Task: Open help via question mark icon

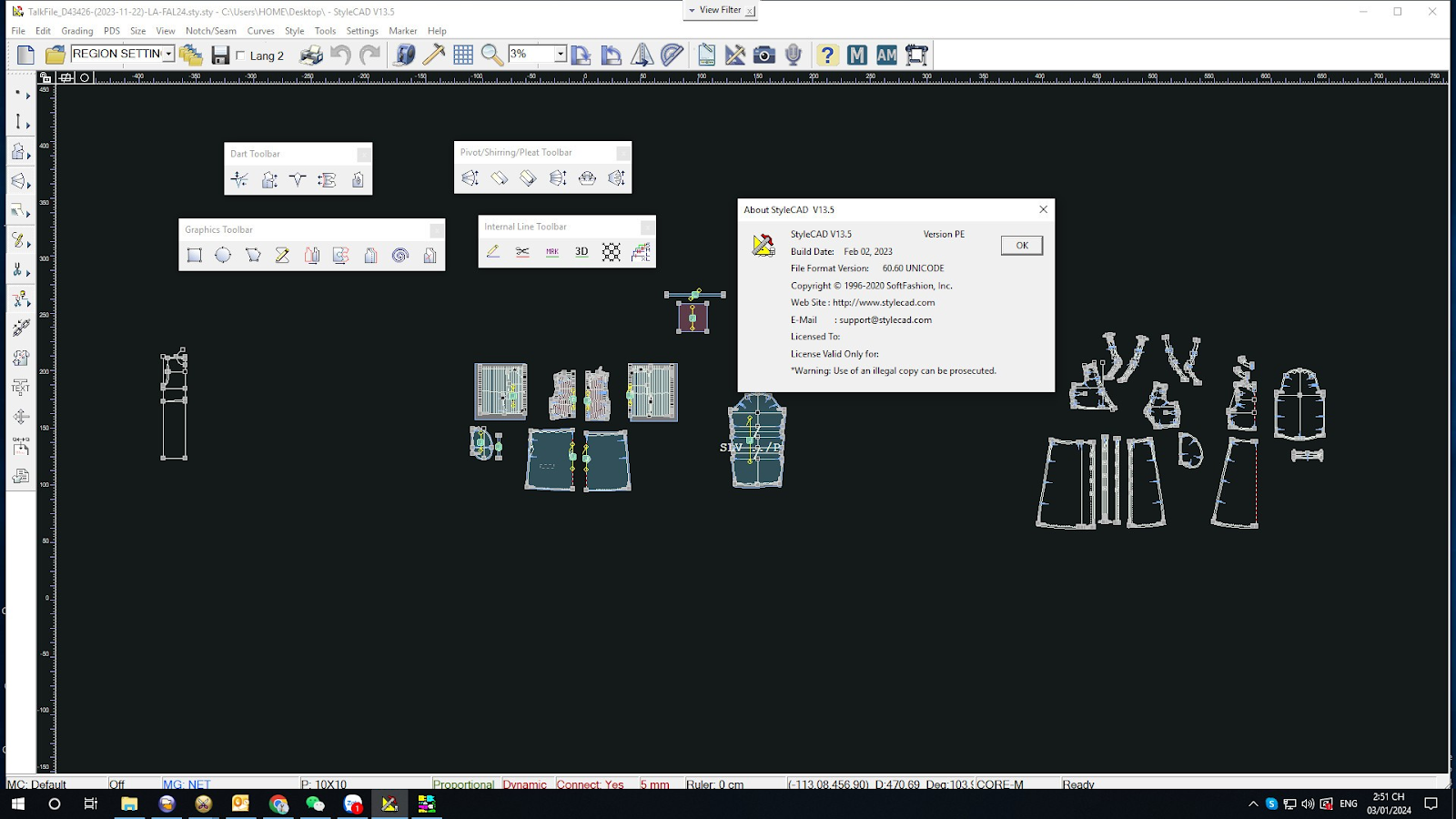Action: click(x=826, y=55)
